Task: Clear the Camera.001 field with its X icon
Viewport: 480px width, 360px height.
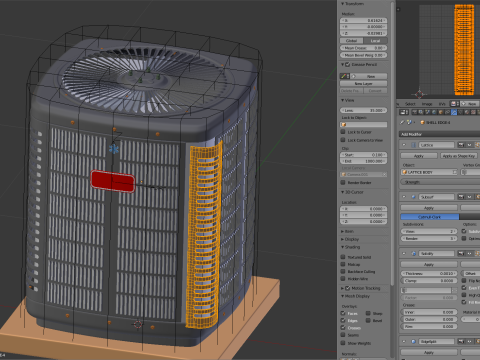Action: pos(384,174)
